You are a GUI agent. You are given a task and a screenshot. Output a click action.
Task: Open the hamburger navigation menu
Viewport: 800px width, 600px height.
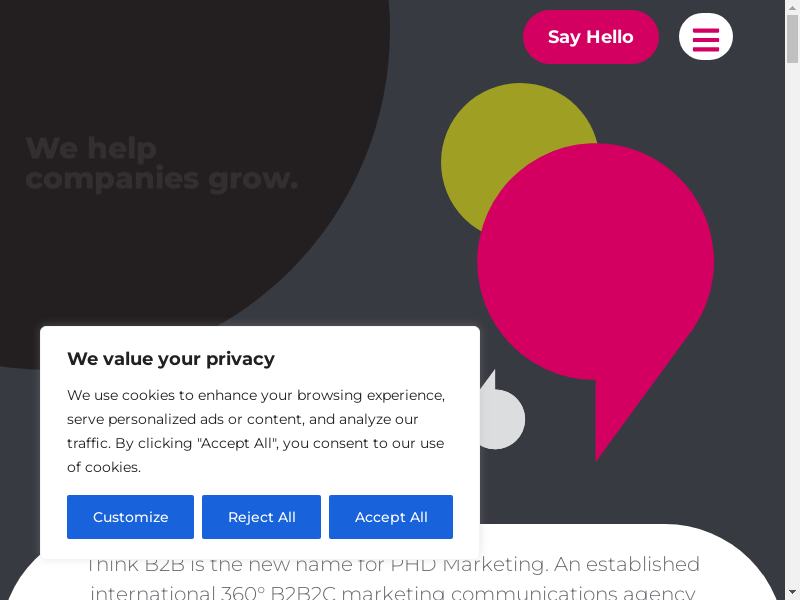(705, 37)
